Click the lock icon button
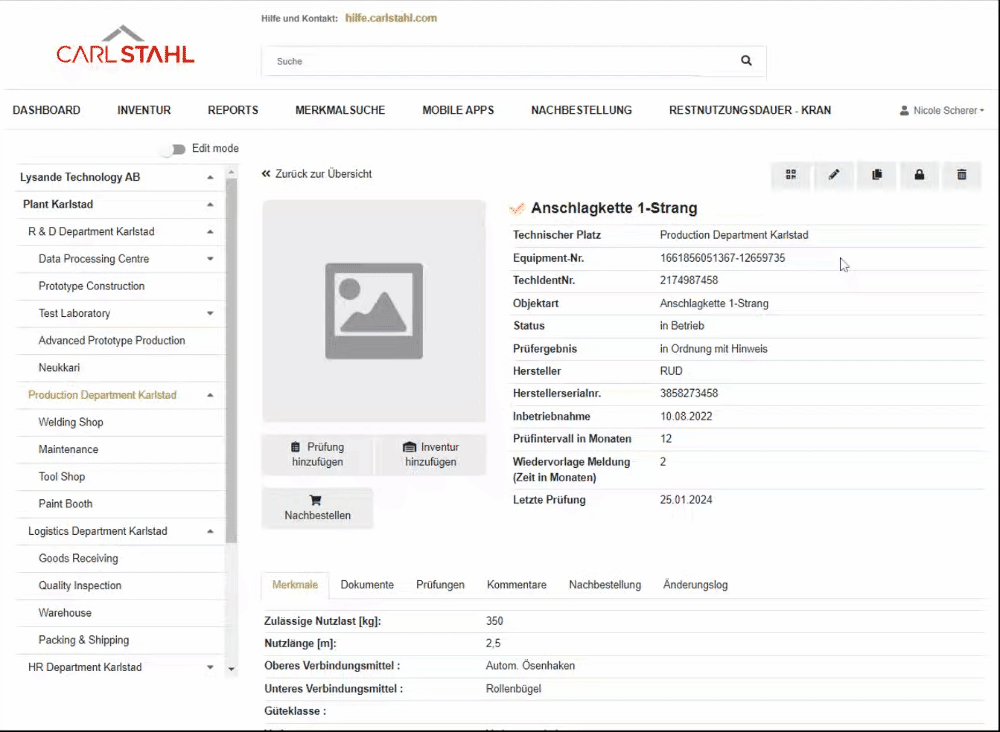The image size is (1000, 732). (919, 175)
